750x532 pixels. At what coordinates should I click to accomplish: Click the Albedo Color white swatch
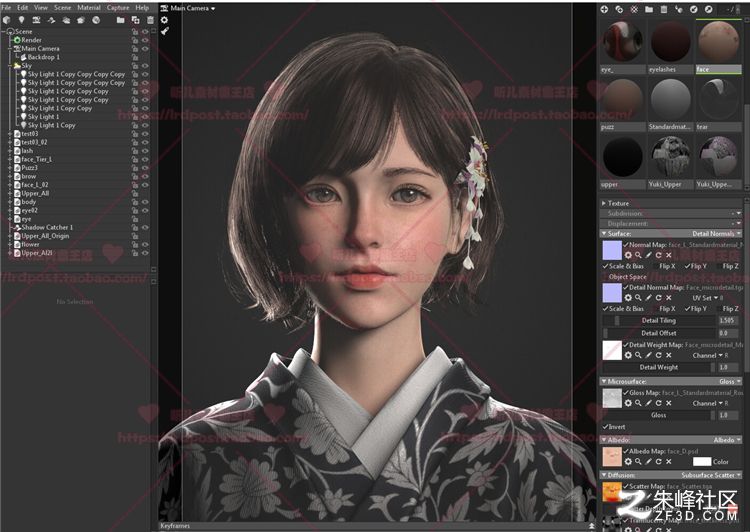coord(702,462)
